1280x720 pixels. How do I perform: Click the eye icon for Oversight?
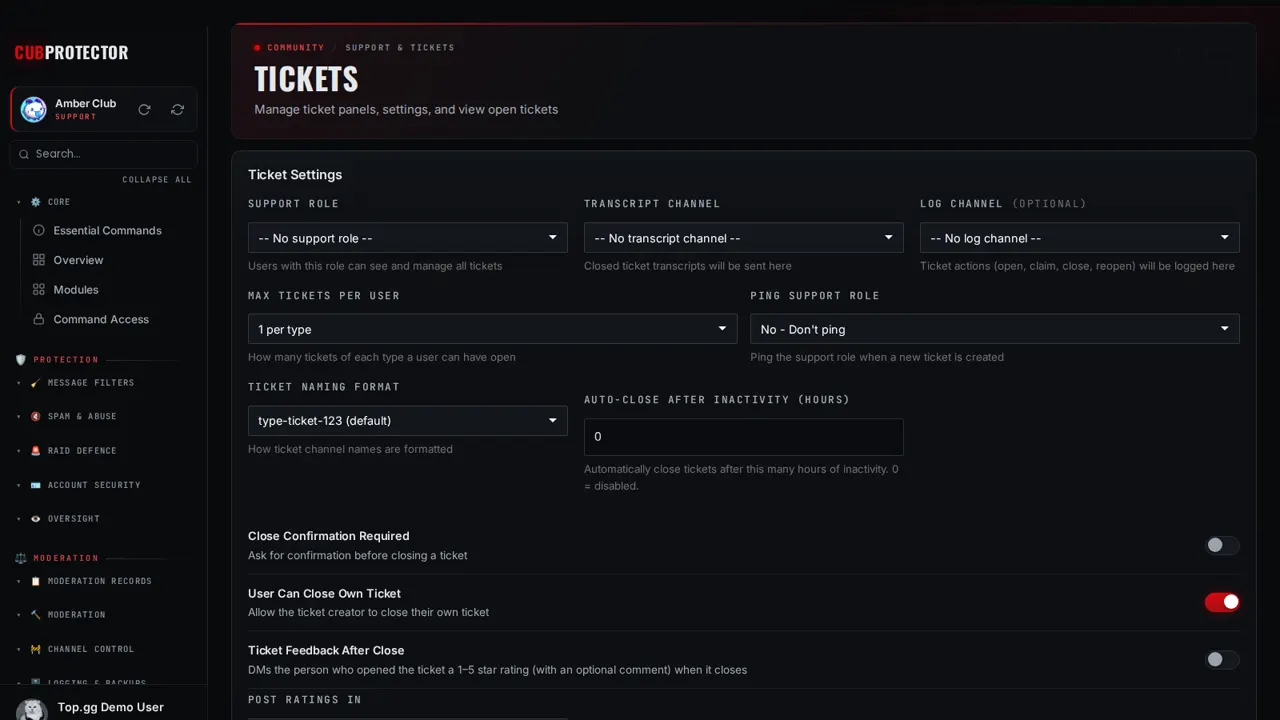click(36, 519)
